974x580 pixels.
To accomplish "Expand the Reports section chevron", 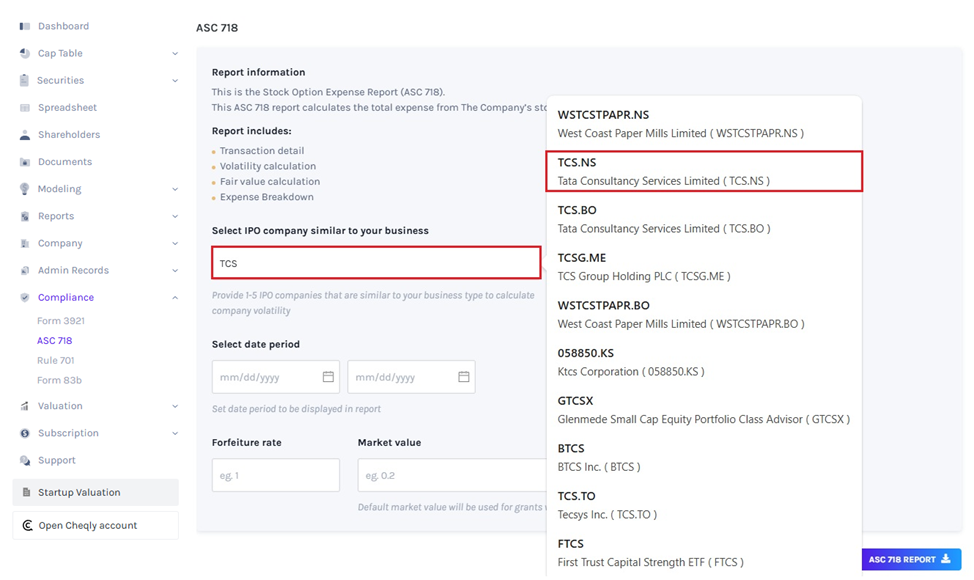I will (175, 216).
